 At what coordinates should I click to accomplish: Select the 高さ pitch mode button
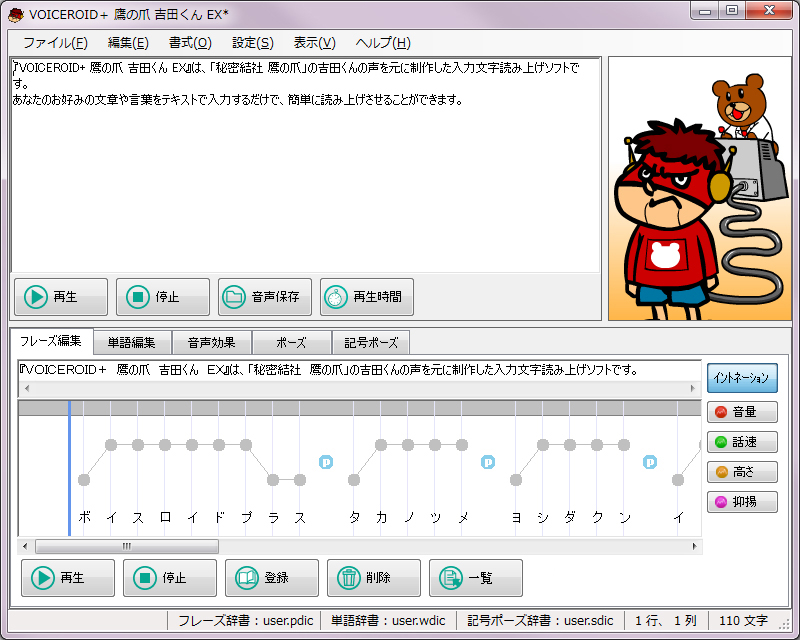point(742,472)
